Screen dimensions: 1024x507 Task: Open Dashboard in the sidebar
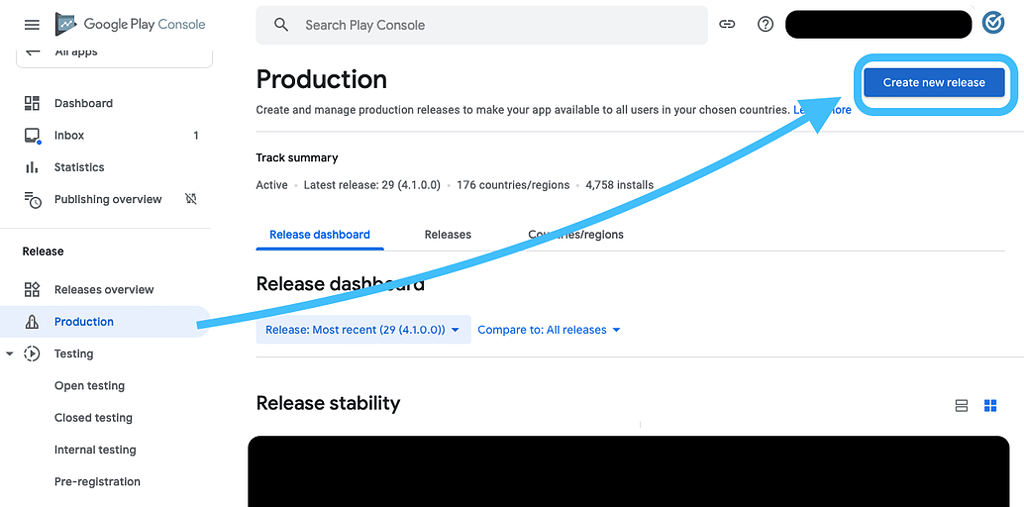point(83,103)
